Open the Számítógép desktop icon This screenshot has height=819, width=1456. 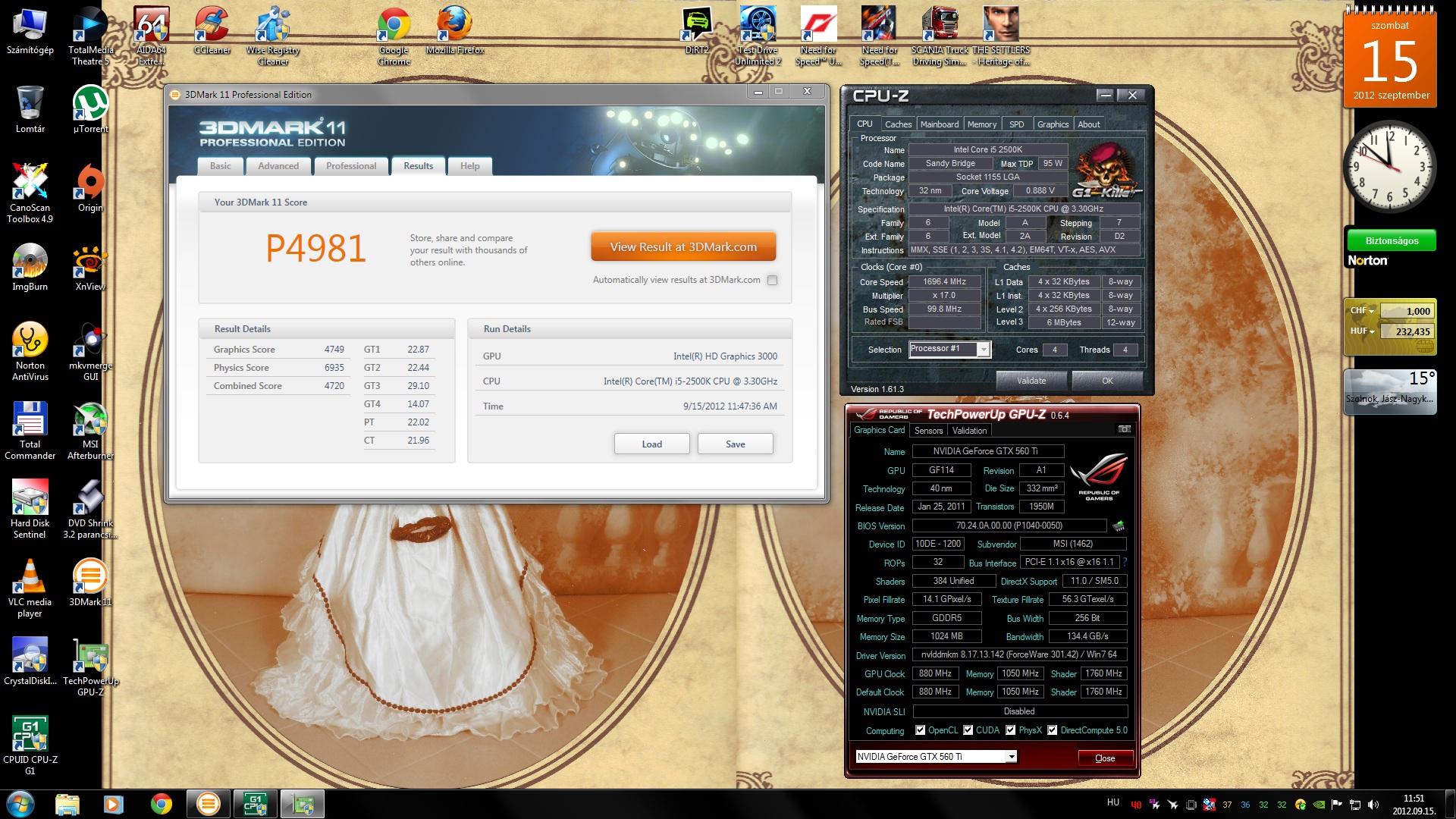pos(30,32)
